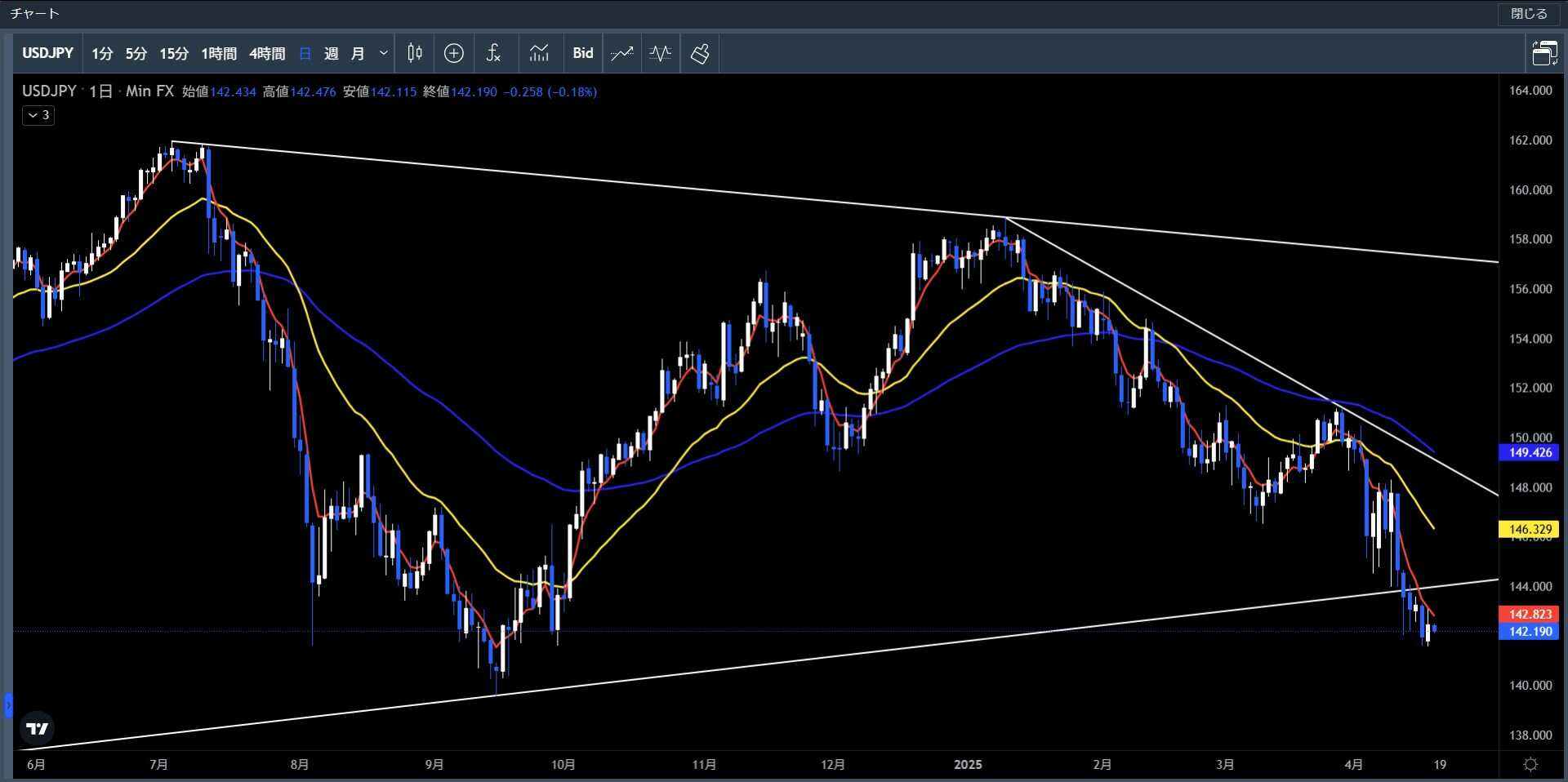The width and height of the screenshot is (1568, 782).
Task: Open the candlestick chart type menu
Action: (415, 53)
